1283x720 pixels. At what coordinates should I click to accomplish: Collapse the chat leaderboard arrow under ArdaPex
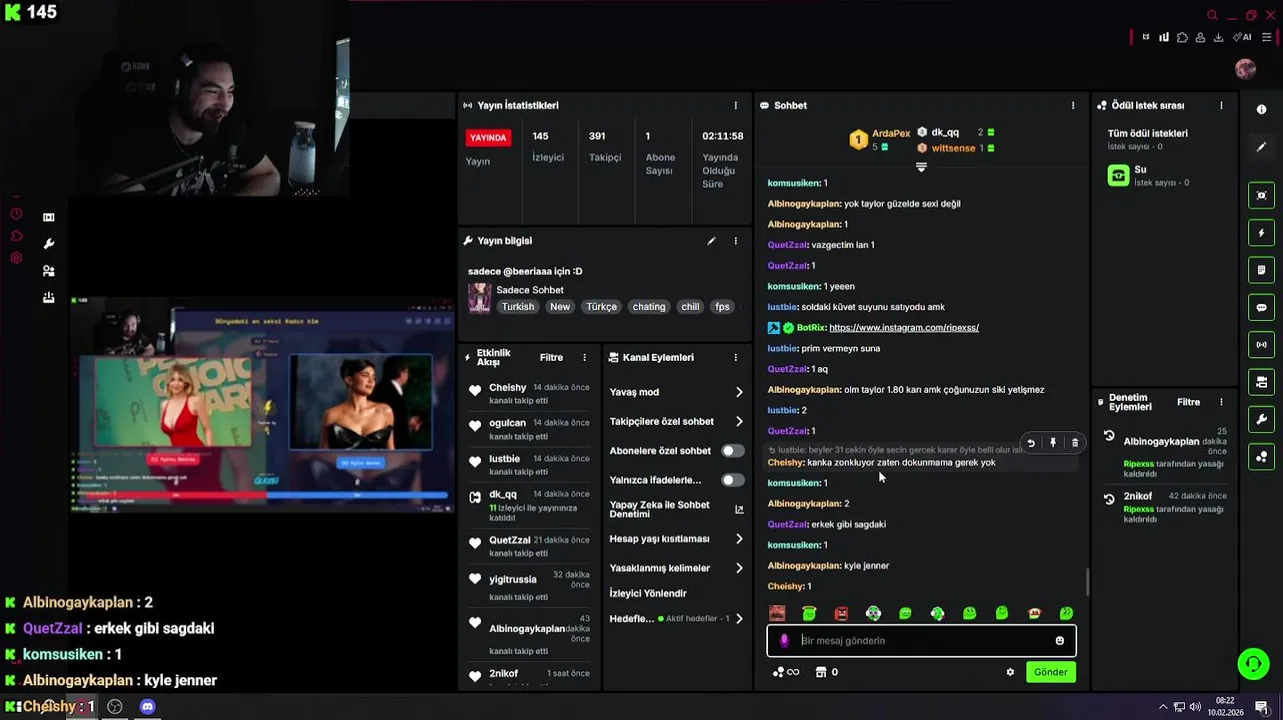tap(921, 167)
